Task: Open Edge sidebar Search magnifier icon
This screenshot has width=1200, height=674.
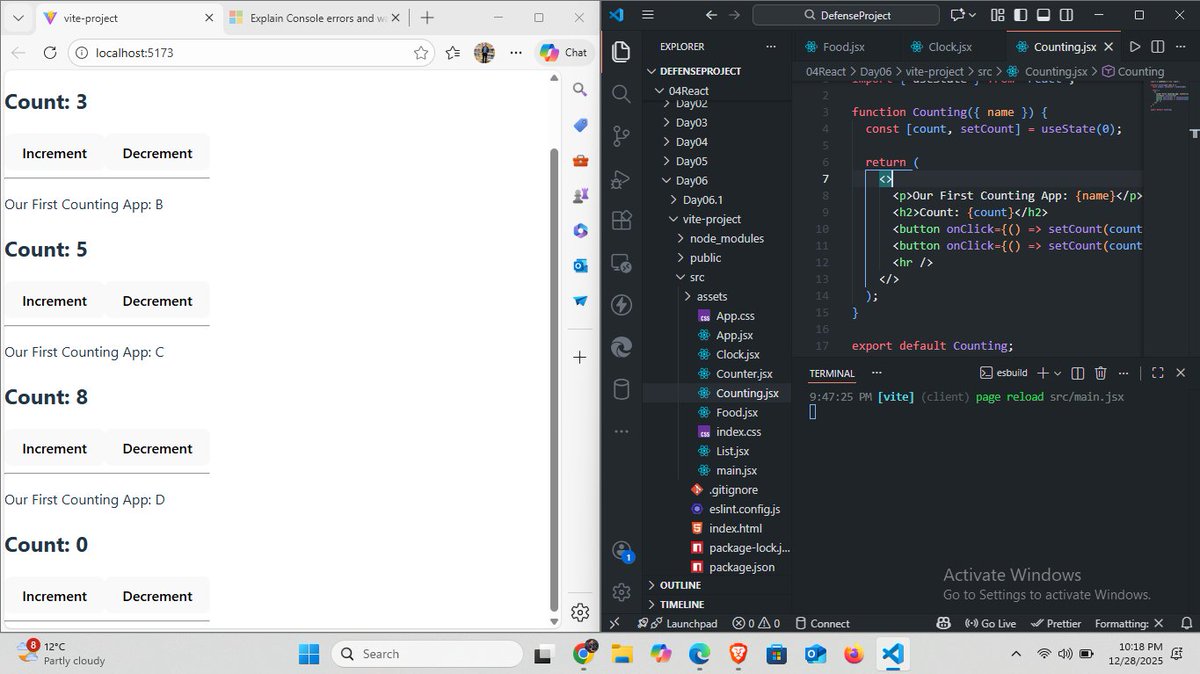Action: (x=580, y=90)
